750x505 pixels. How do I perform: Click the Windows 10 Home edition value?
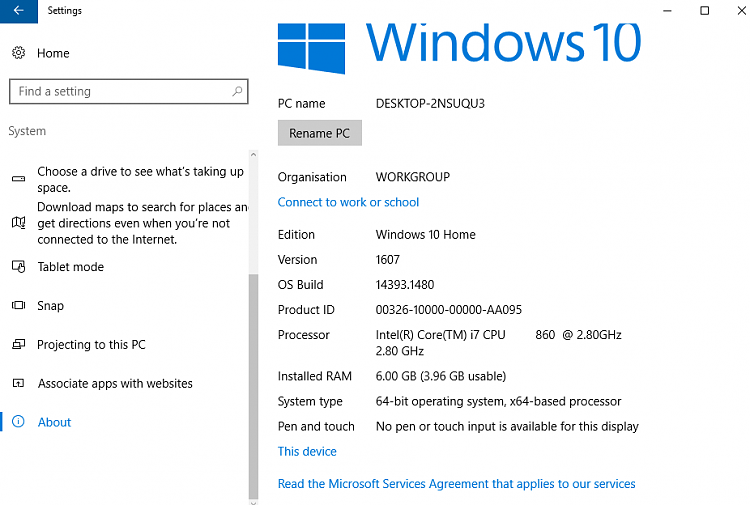(426, 235)
